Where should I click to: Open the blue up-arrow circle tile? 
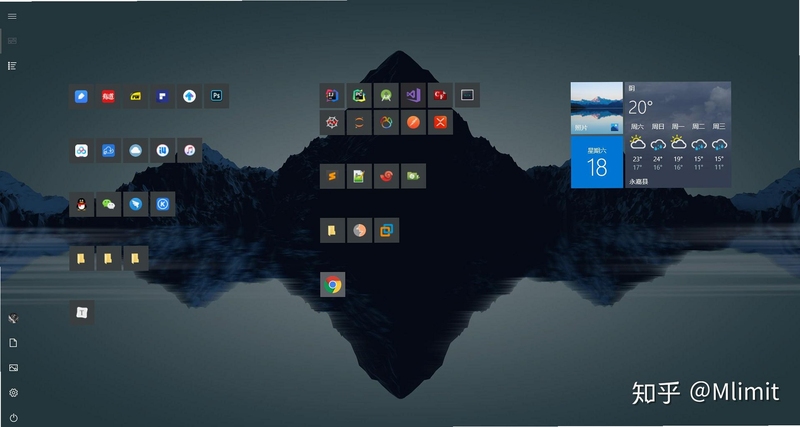pyautogui.click(x=189, y=96)
